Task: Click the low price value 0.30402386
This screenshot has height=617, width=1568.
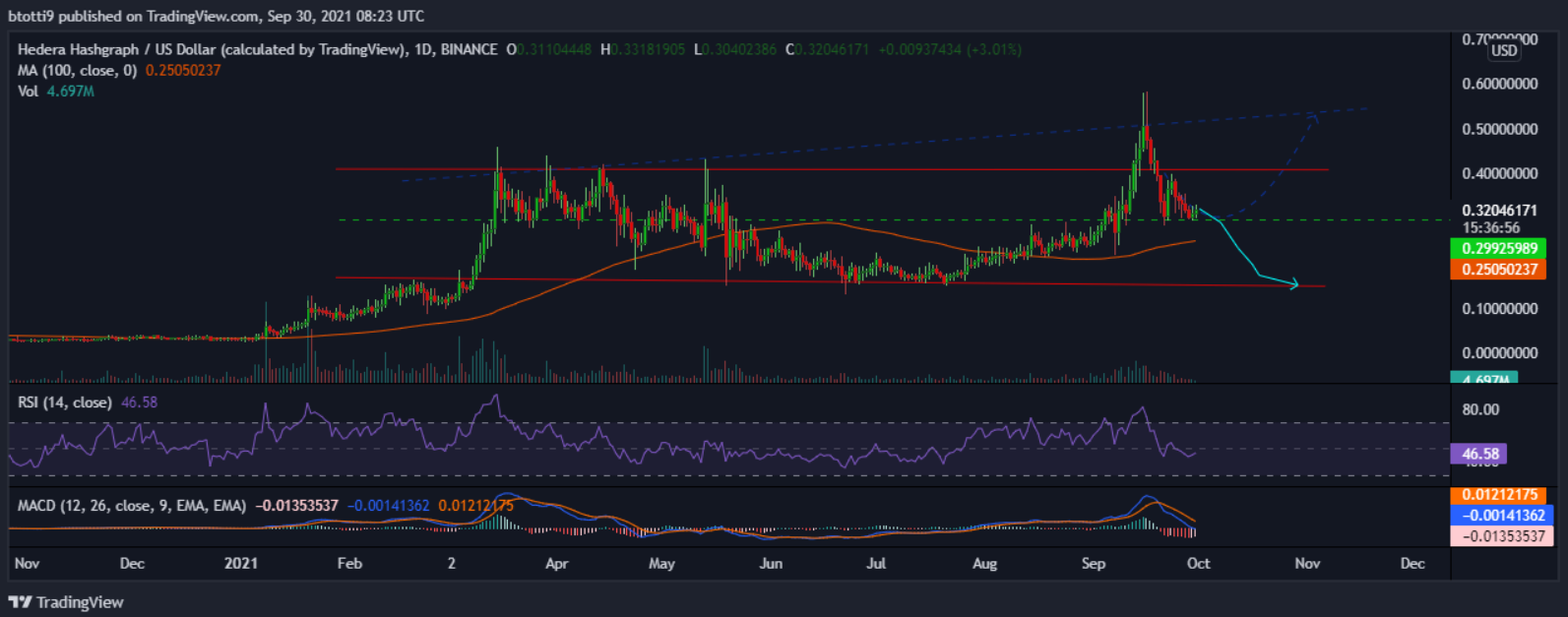Action: point(739,49)
